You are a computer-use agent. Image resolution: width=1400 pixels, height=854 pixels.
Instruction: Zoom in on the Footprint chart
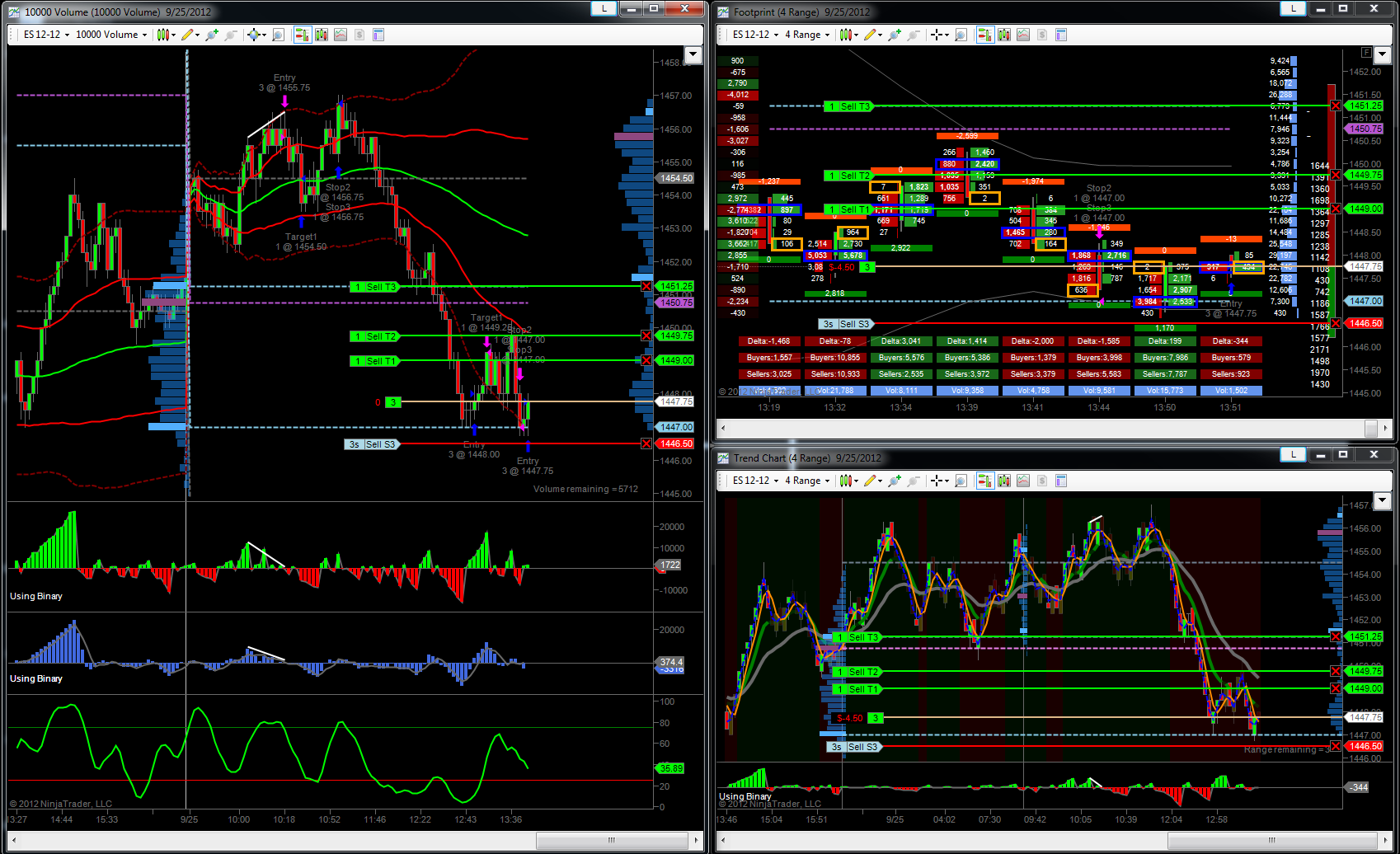pyautogui.click(x=895, y=35)
